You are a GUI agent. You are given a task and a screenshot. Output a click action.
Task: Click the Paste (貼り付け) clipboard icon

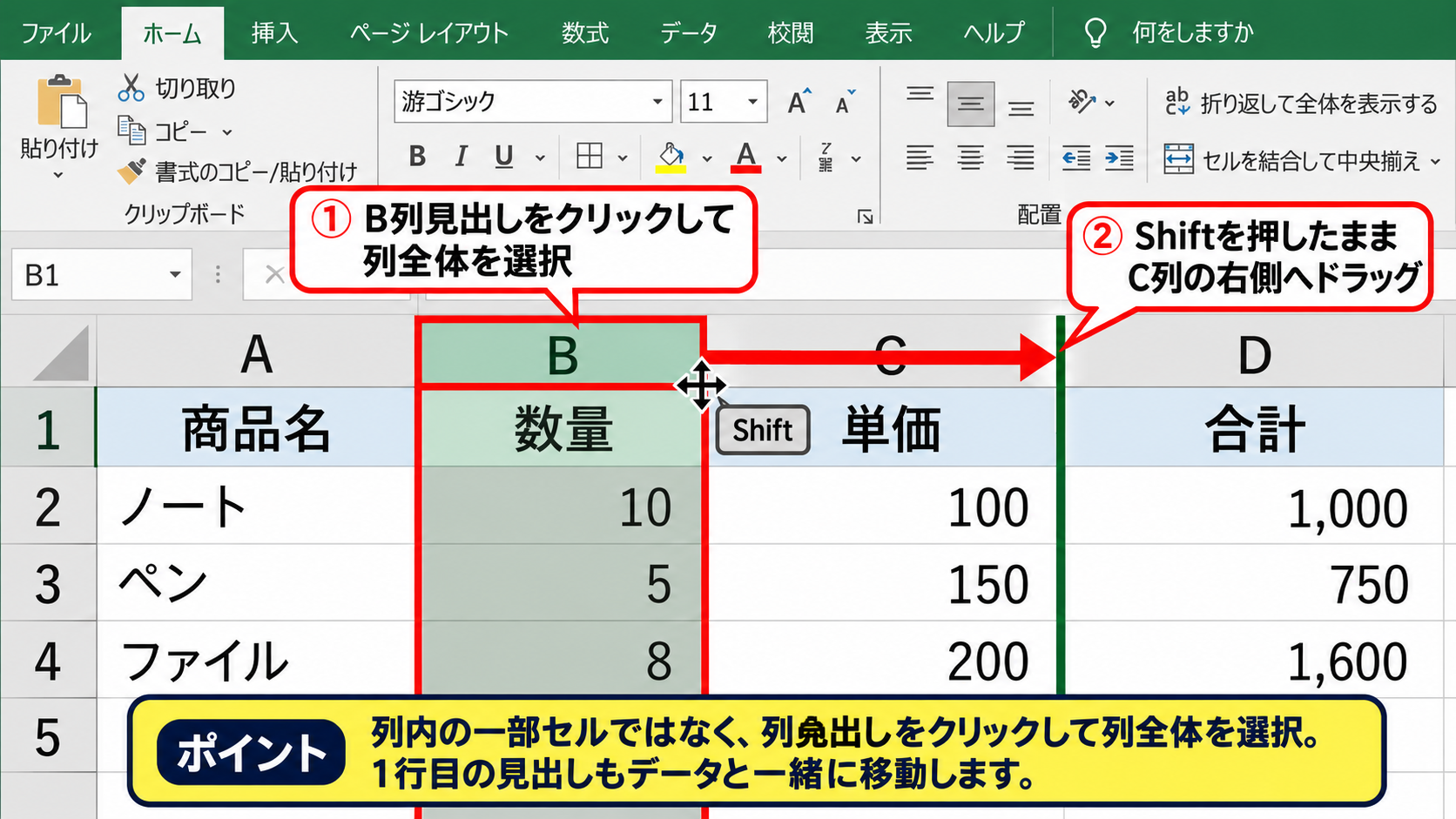(61, 103)
